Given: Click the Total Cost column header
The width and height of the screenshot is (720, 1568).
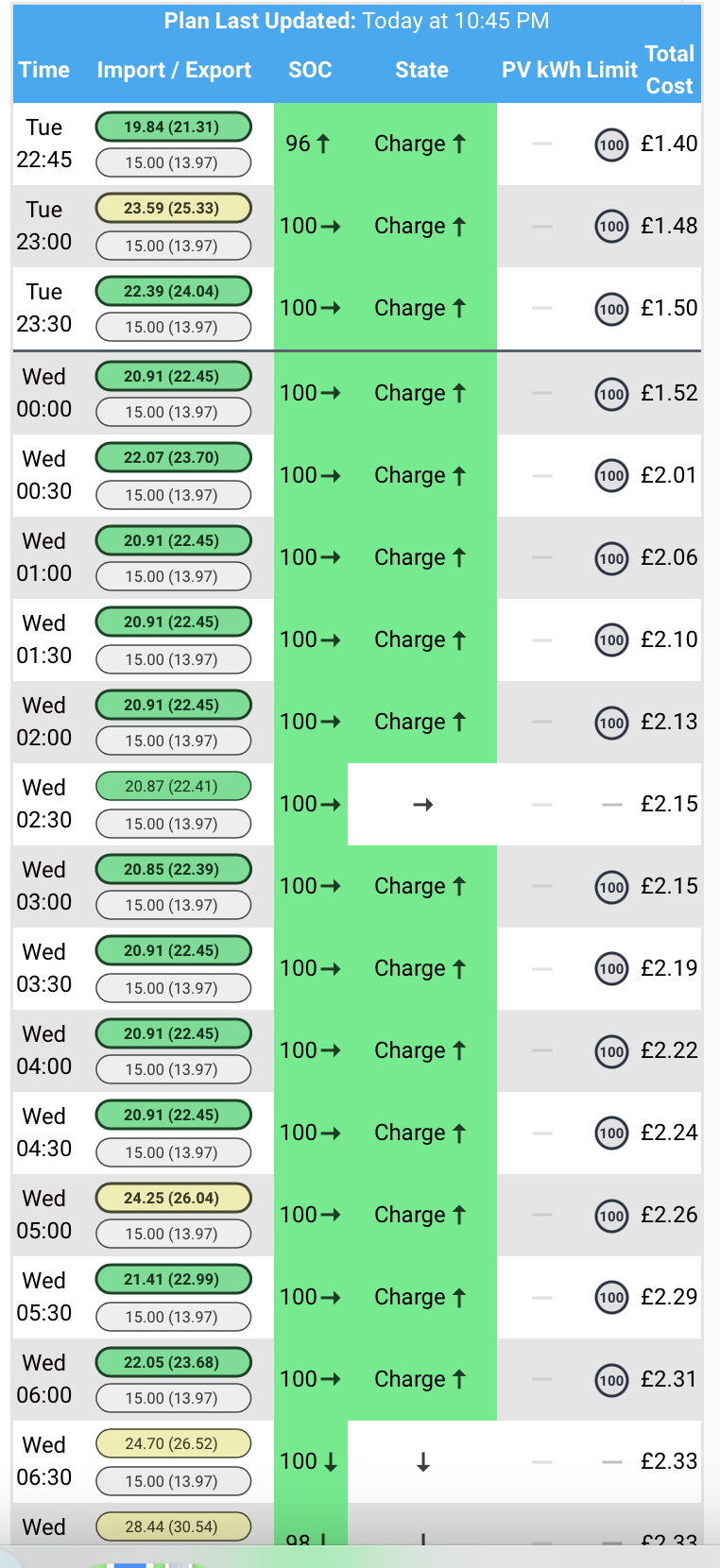Looking at the screenshot, I should pos(670,70).
